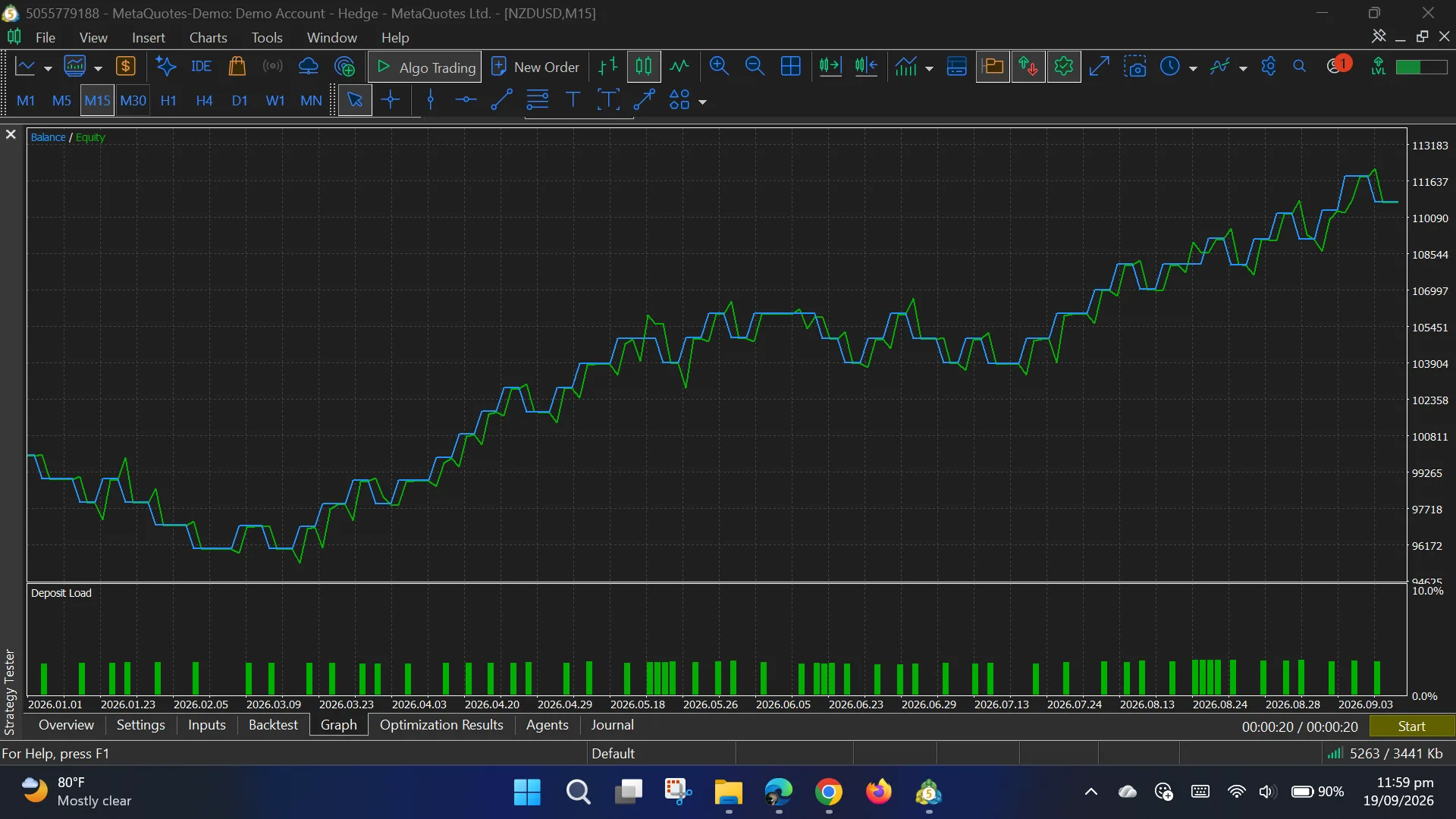The height and width of the screenshot is (819, 1456).
Task: Open the cloud VPS hosting icon
Action: [308, 67]
